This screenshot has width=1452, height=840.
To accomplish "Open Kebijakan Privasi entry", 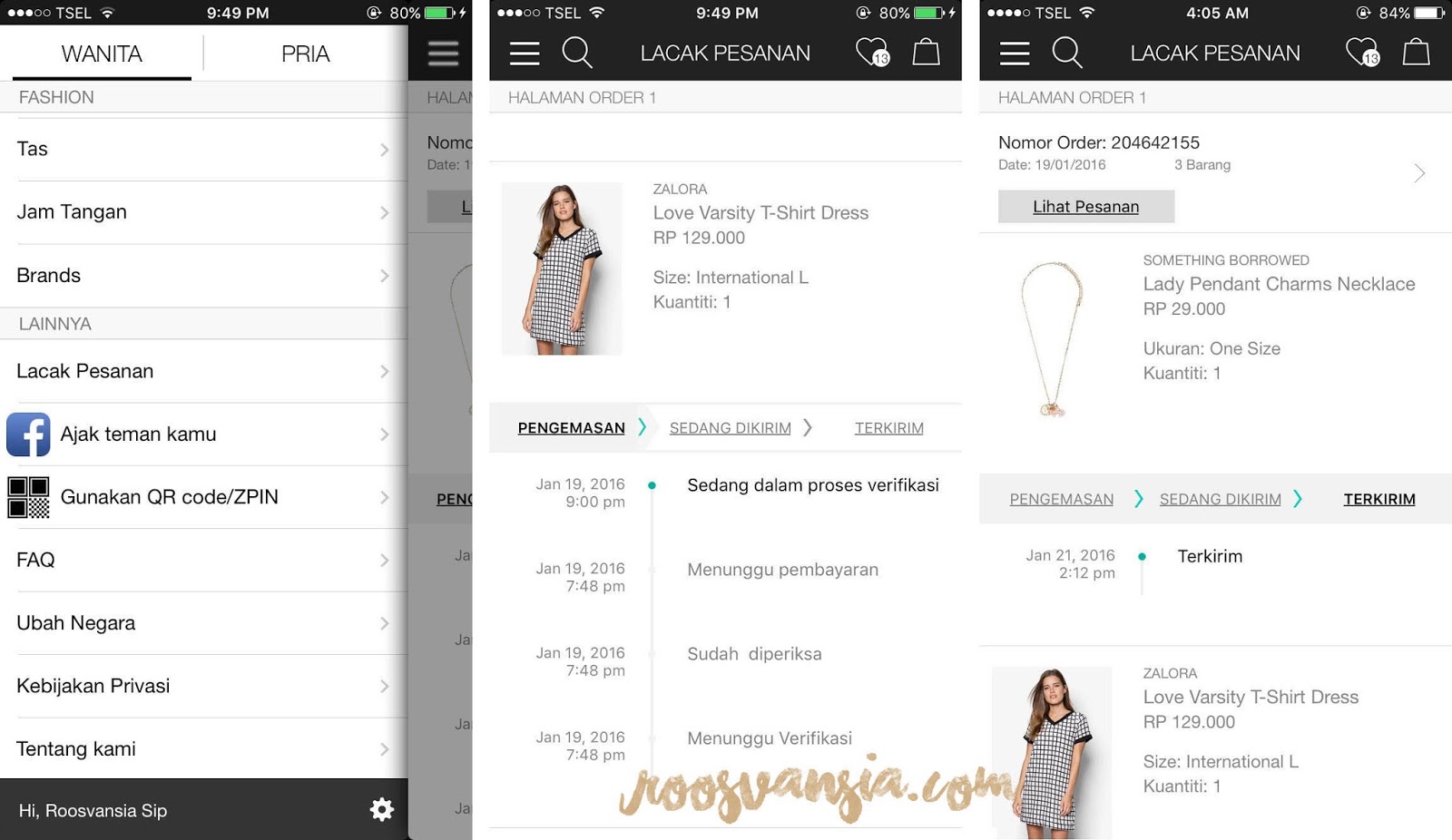I will click(x=203, y=686).
